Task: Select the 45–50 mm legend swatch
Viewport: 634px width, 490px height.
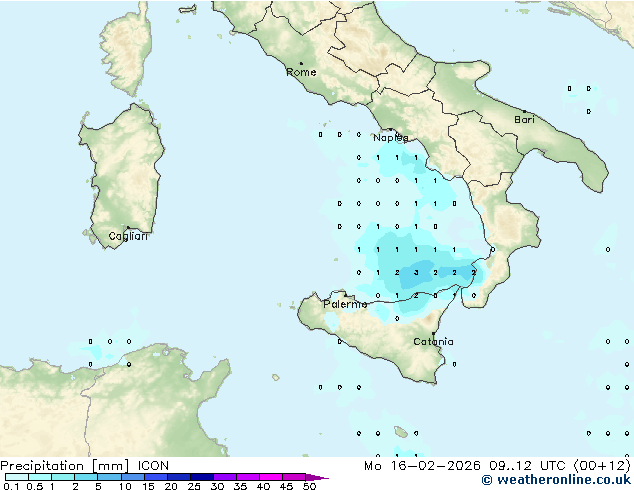Action: pyautogui.click(x=294, y=477)
